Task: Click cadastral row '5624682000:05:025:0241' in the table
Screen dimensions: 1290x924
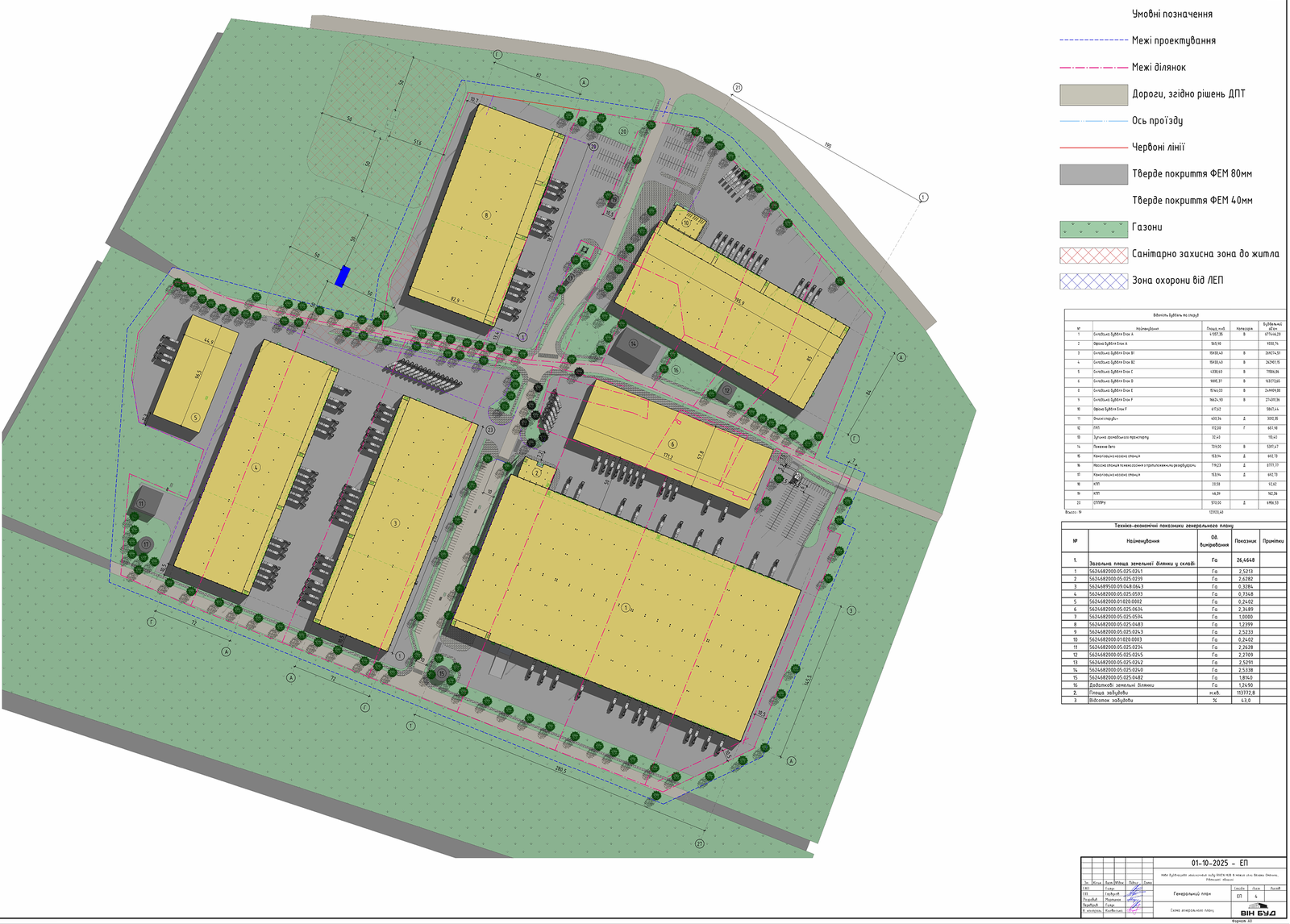Action: click(x=1117, y=571)
